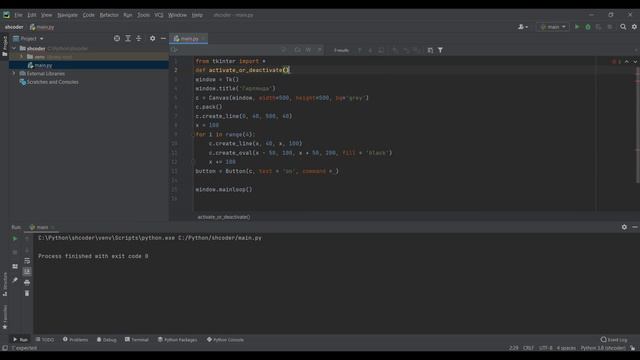Click the open-in-find-window icon beside filter
This screenshot has height=360, width=640.
point(430,50)
